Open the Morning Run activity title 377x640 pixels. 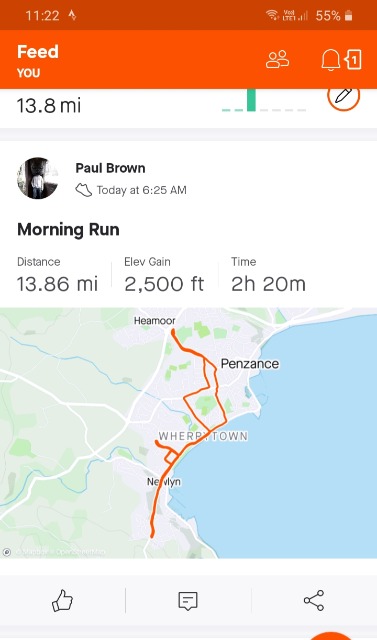click(68, 230)
